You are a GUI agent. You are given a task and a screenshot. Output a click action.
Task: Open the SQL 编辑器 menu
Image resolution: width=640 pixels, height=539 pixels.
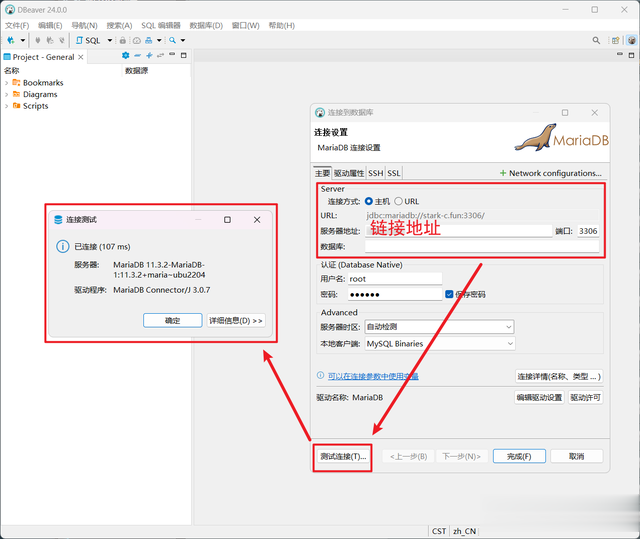pyautogui.click(x=161, y=25)
